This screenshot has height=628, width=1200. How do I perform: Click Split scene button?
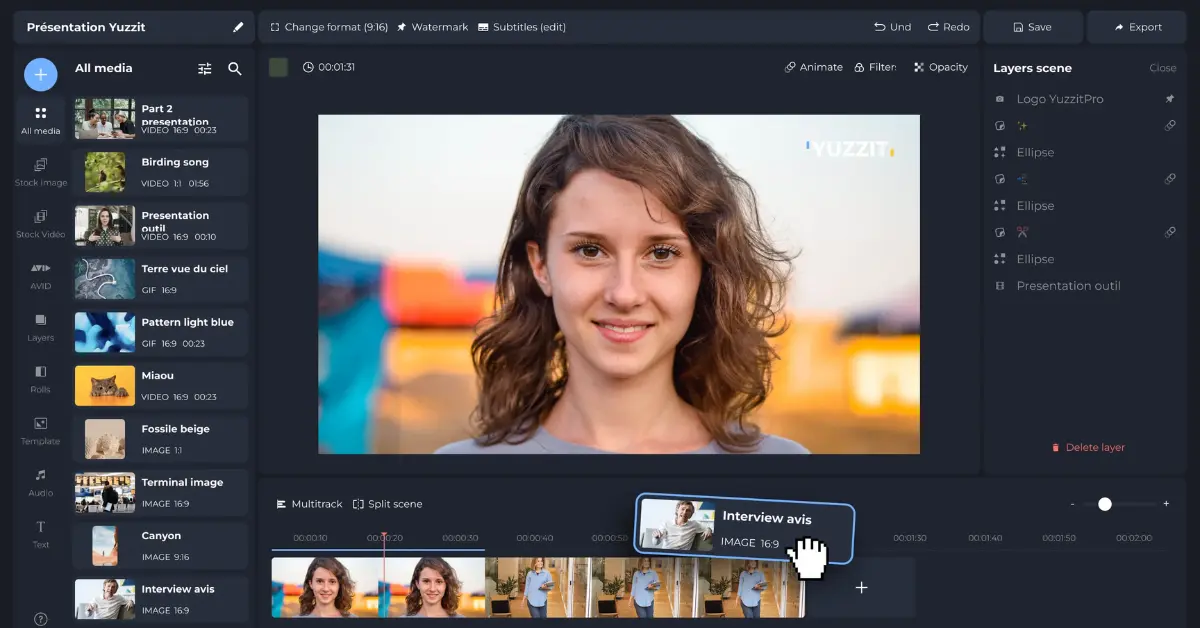click(x=387, y=504)
